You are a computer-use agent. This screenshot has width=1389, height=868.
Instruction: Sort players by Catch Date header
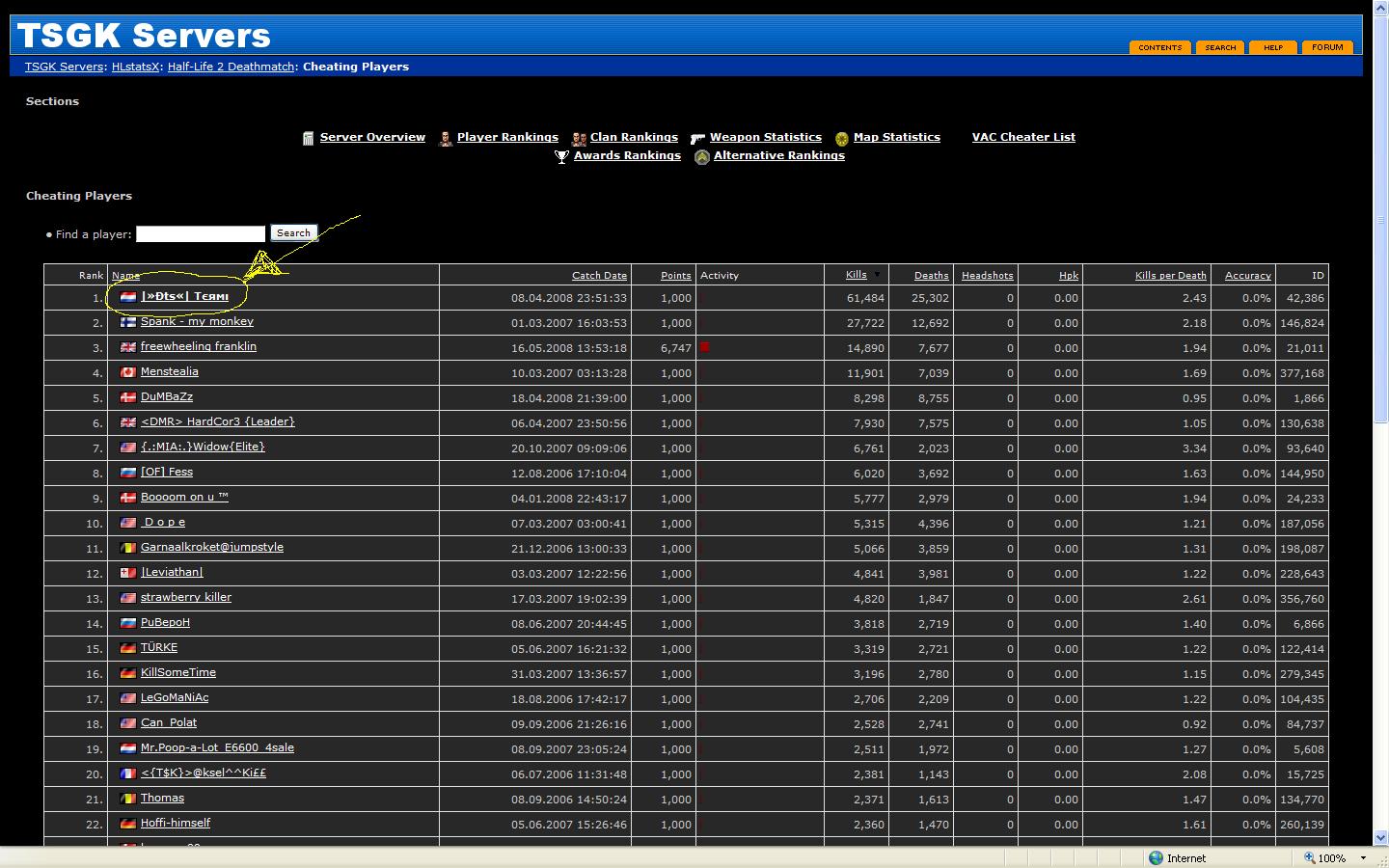[599, 276]
